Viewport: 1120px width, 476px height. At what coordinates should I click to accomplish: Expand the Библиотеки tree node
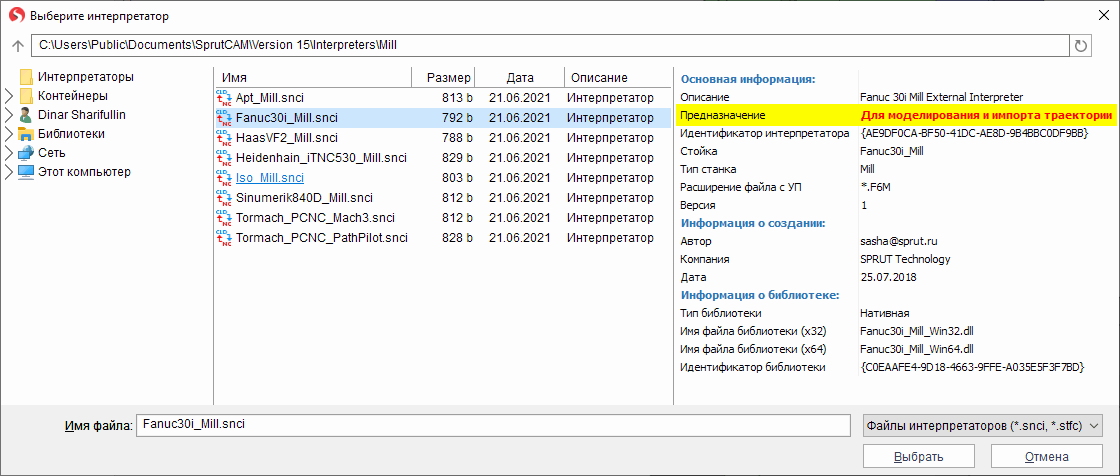tap(9, 134)
